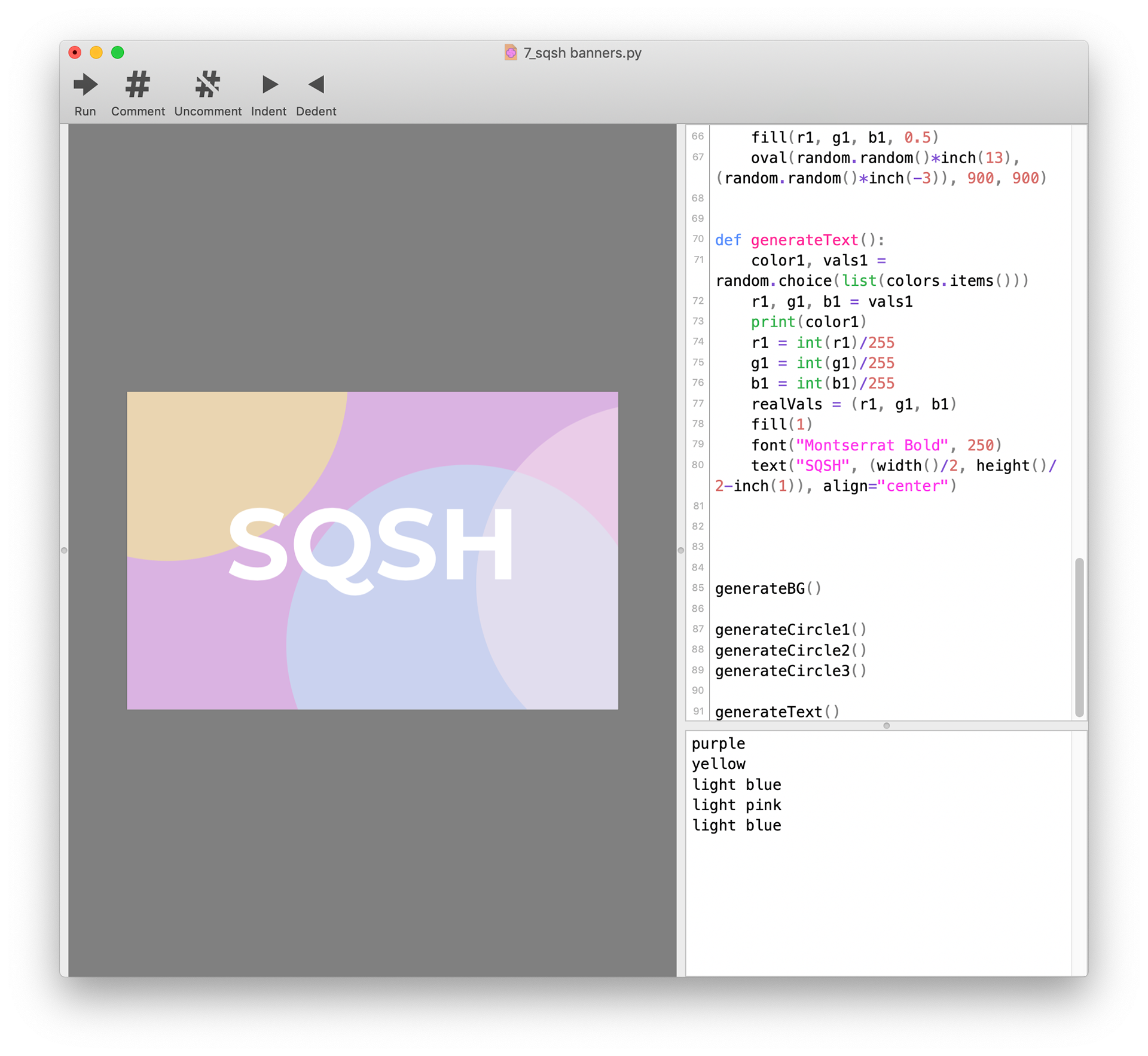Click line number 85 in the gutter
1148x1056 pixels.
(697, 588)
